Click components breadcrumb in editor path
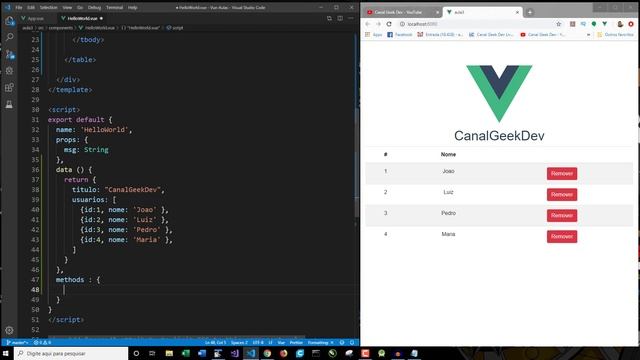This screenshot has height=360, width=640. click(60, 28)
